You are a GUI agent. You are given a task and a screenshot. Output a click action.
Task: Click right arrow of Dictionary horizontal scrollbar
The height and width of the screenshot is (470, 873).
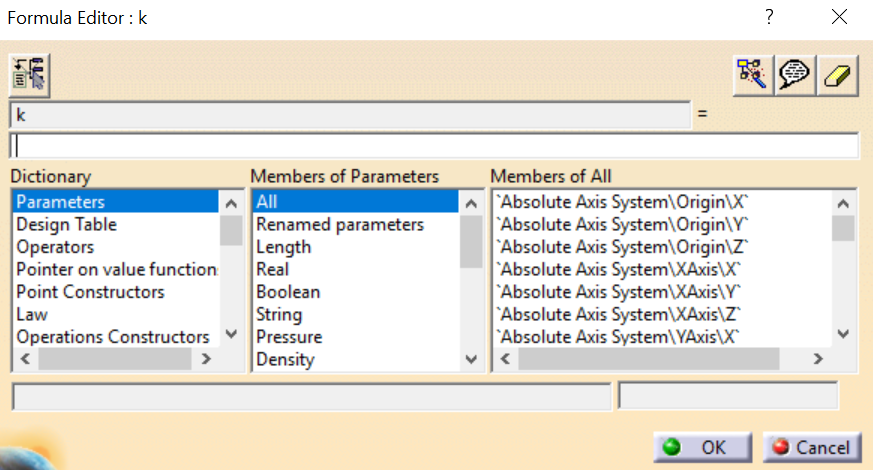[x=206, y=359]
